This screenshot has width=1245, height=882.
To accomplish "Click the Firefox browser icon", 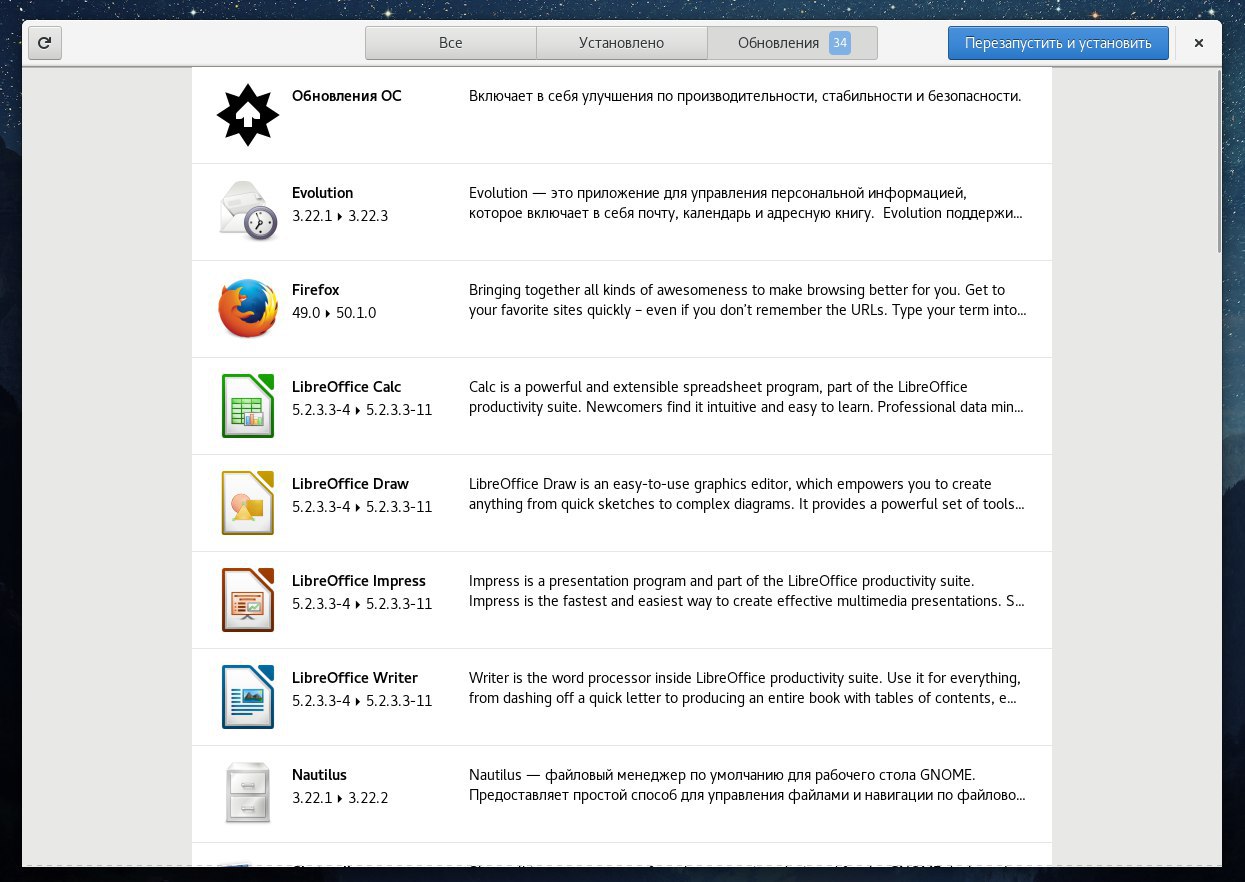I will [x=248, y=308].
